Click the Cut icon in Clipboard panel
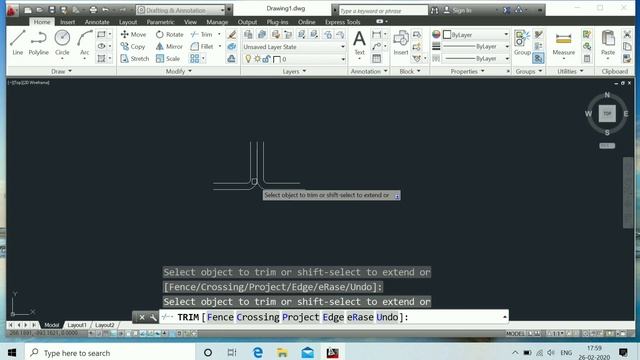 coord(627,35)
